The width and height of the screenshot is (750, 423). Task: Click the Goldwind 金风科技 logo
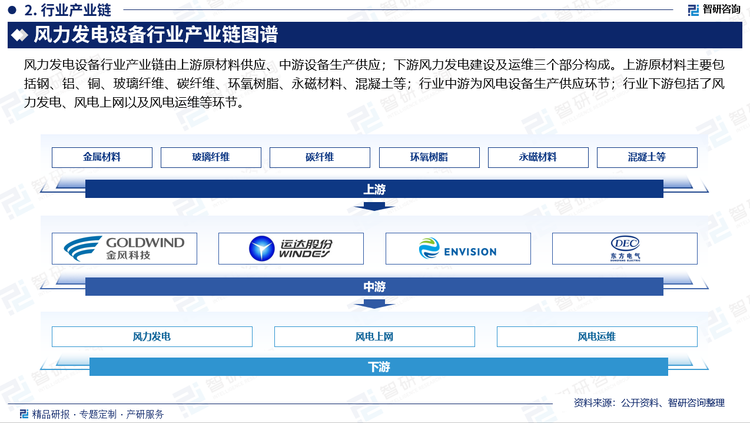click(124, 249)
